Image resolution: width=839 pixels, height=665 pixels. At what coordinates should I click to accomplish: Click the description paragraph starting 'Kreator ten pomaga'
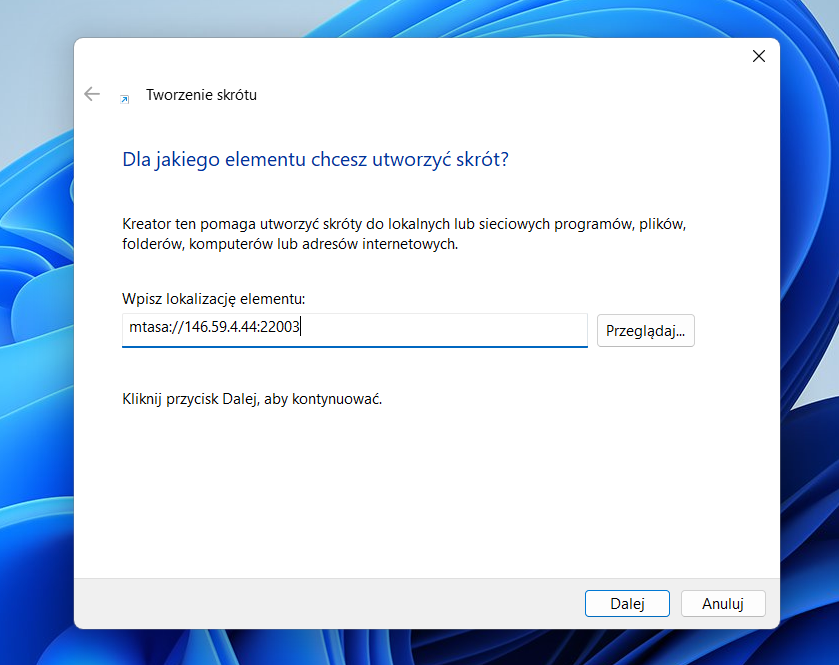[x=404, y=234]
